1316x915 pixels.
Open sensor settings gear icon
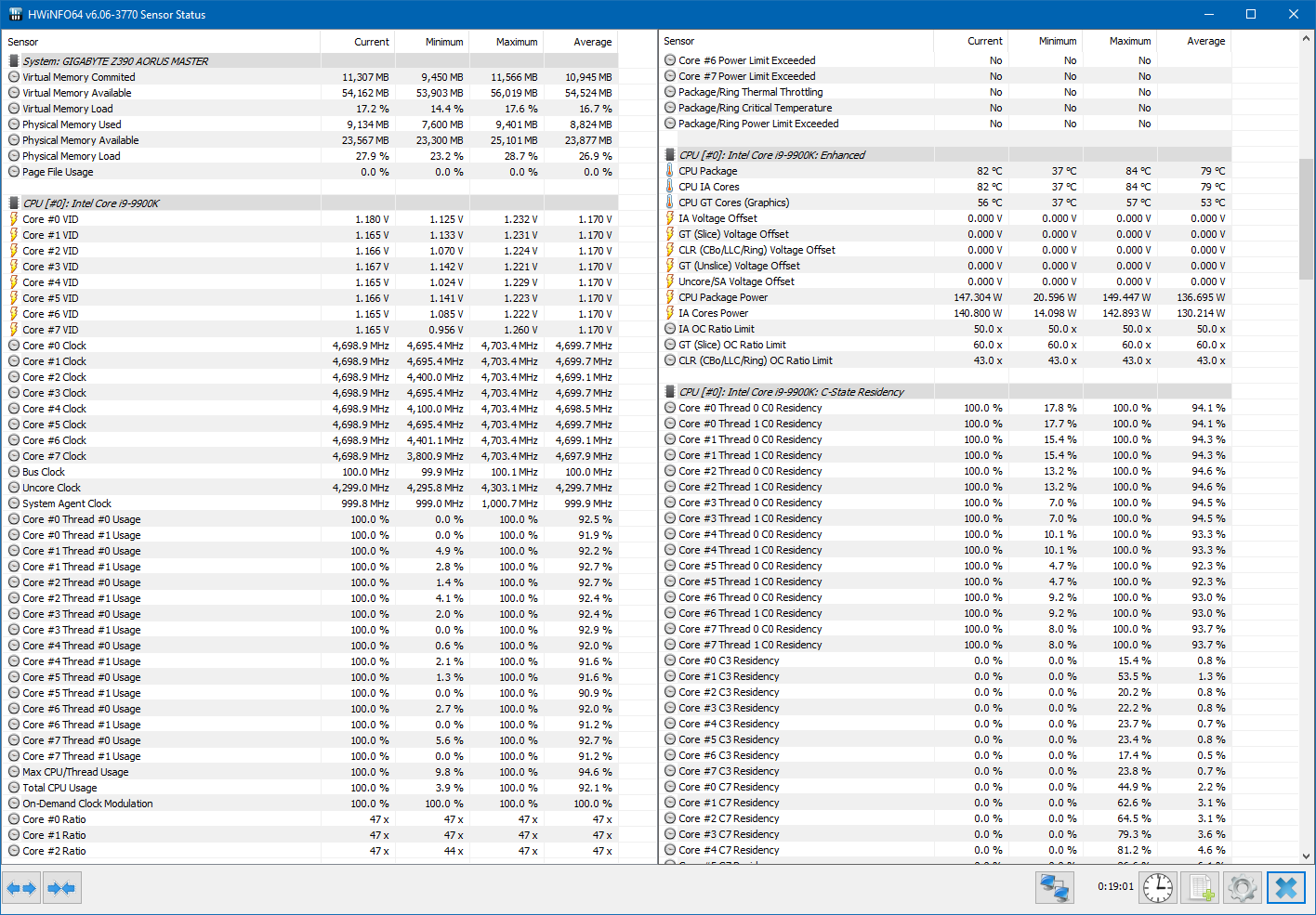point(1243,888)
